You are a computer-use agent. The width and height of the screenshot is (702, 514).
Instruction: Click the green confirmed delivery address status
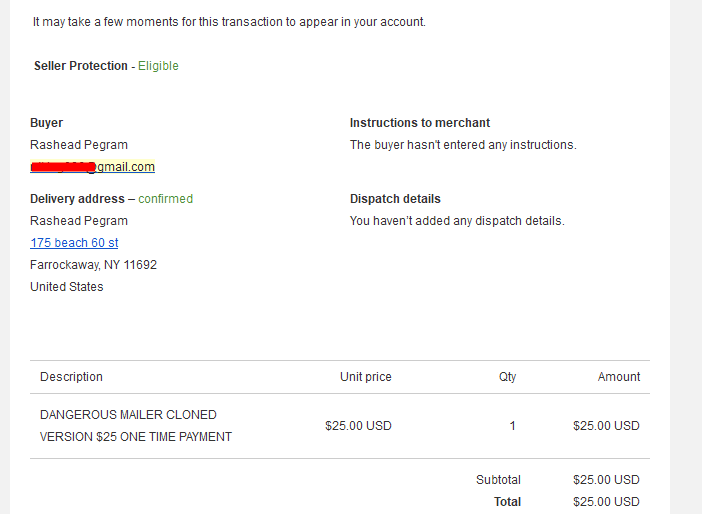(166, 199)
